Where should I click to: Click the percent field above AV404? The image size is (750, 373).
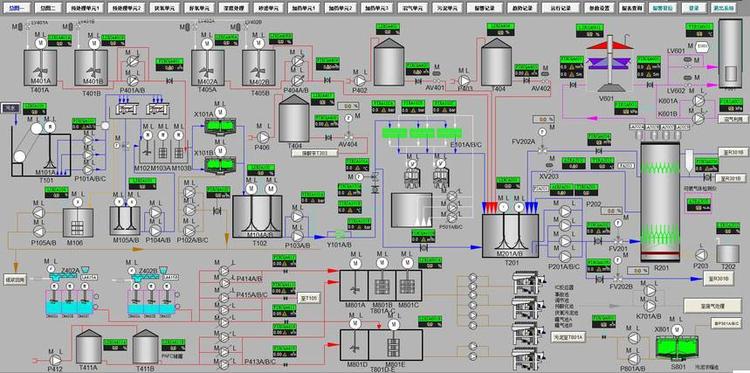point(348,106)
